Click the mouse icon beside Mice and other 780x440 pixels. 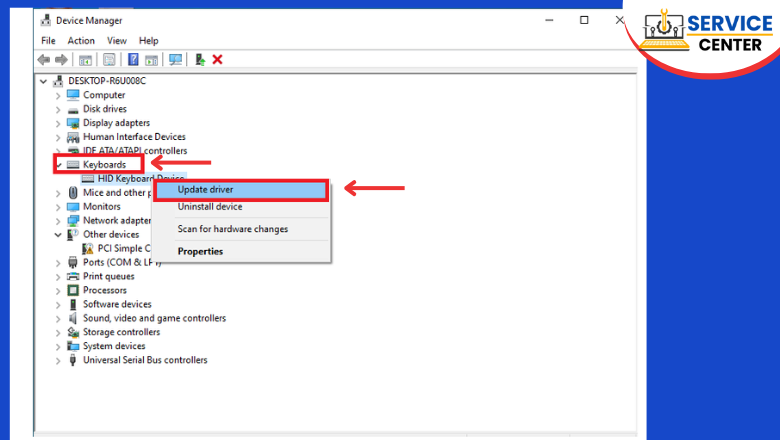pyautogui.click(x=73, y=192)
